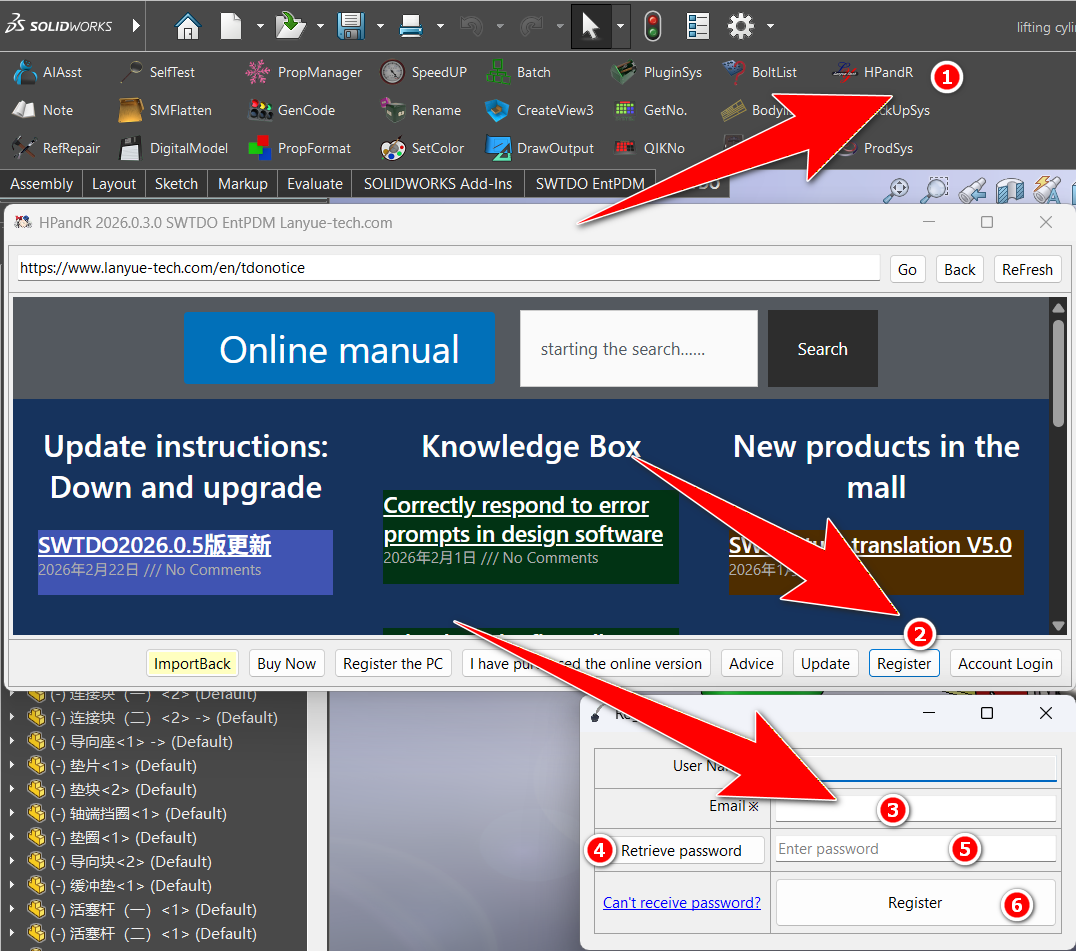Run the SMFlatten tool
The image size is (1076, 951).
tap(165, 110)
